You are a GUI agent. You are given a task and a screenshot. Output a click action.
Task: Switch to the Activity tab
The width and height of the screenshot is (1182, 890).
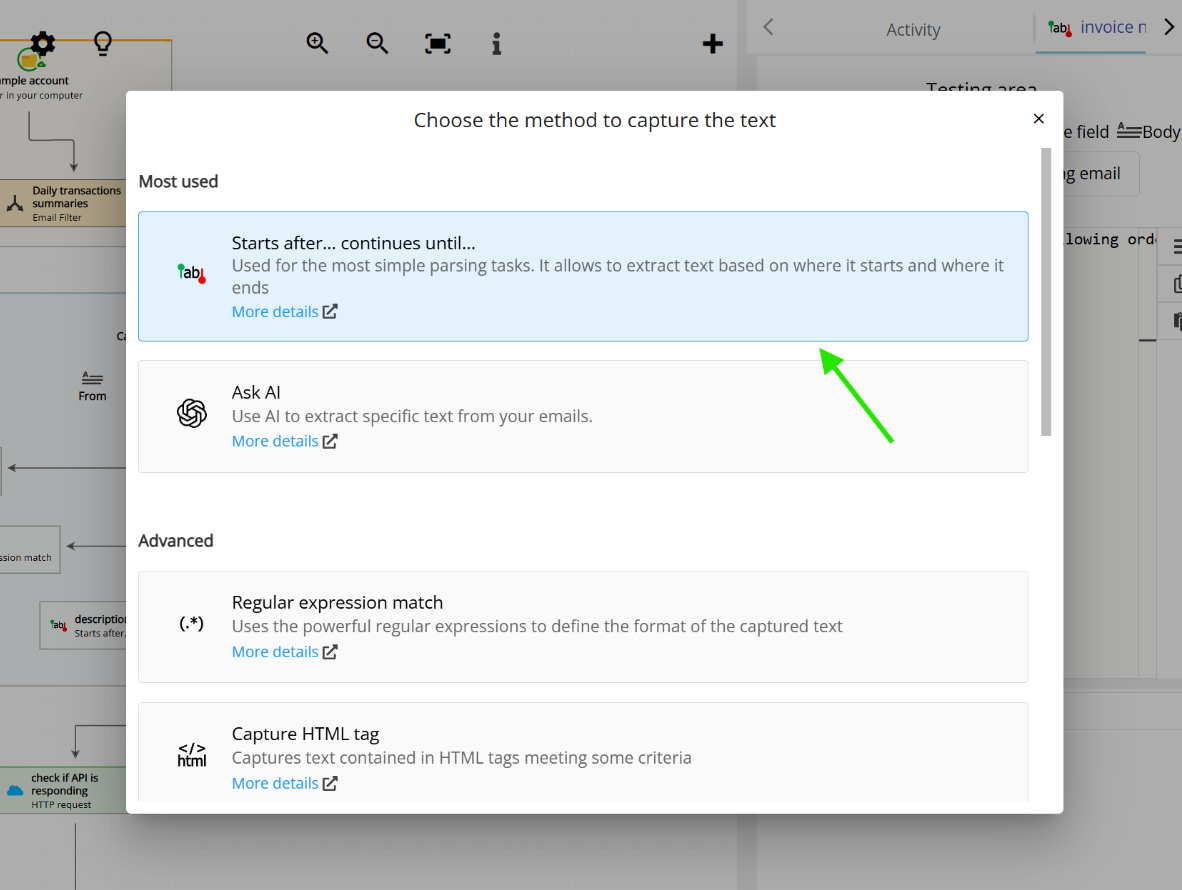pyautogui.click(x=912, y=28)
